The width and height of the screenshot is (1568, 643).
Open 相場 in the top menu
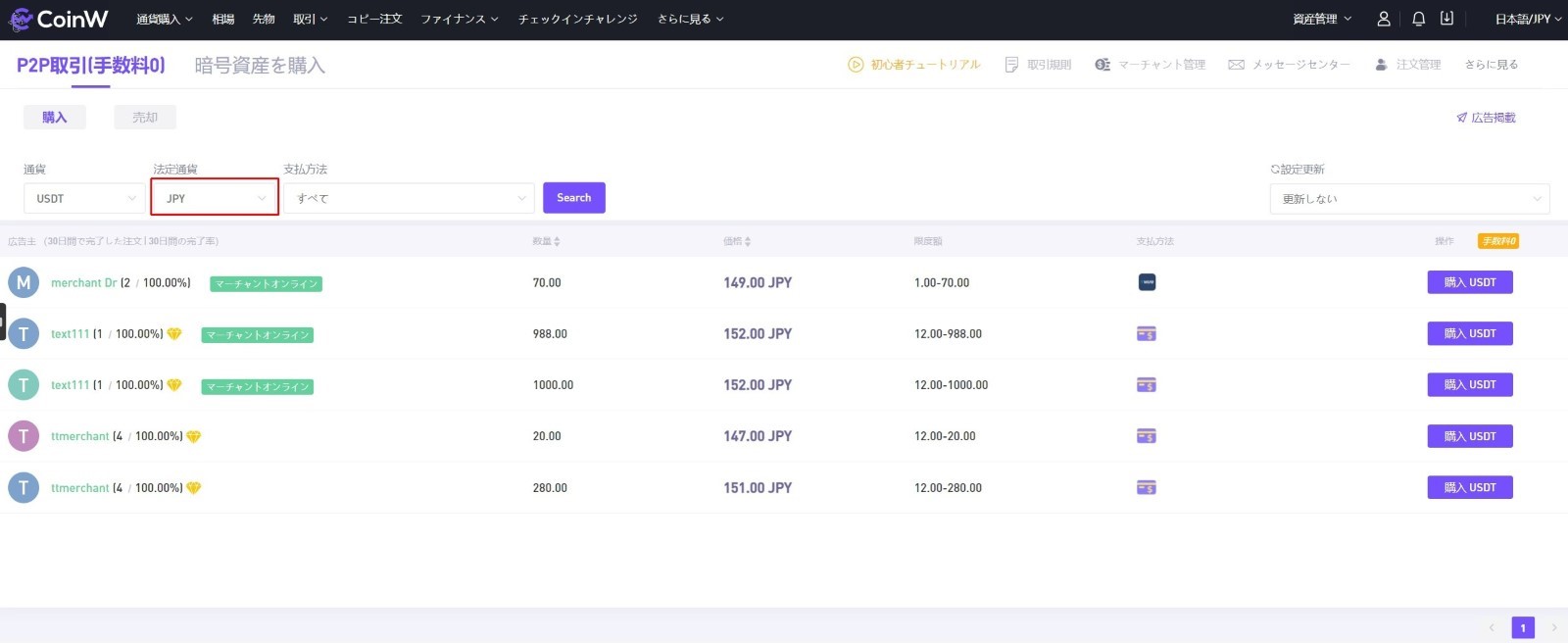[x=223, y=19]
